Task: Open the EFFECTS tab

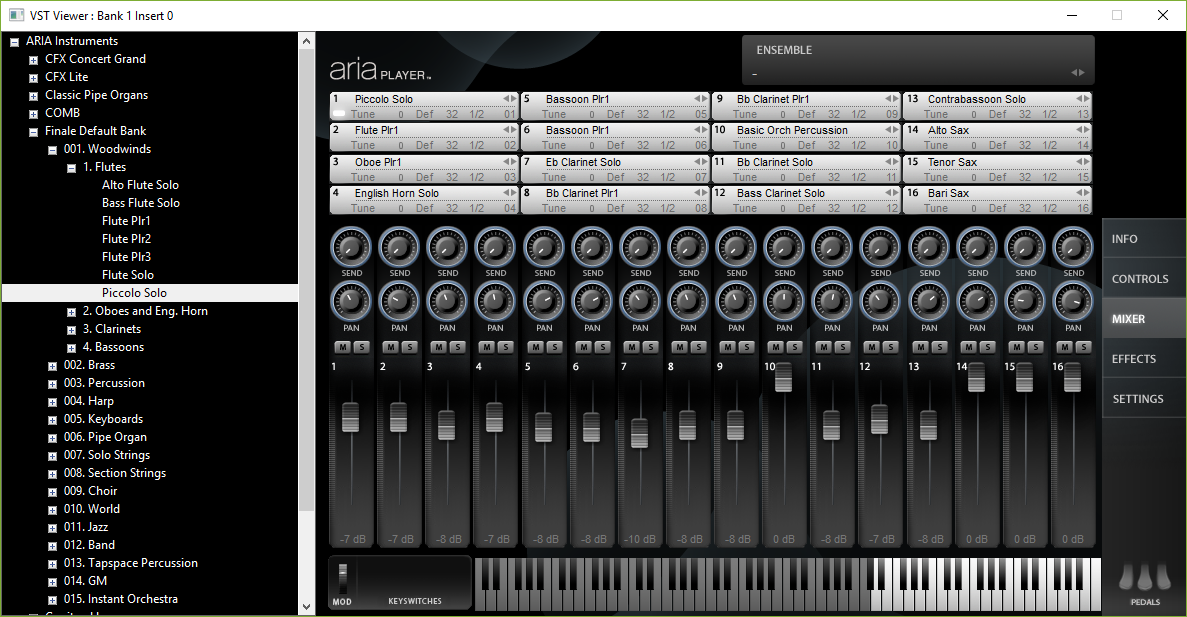Action: pyautogui.click(x=1144, y=359)
